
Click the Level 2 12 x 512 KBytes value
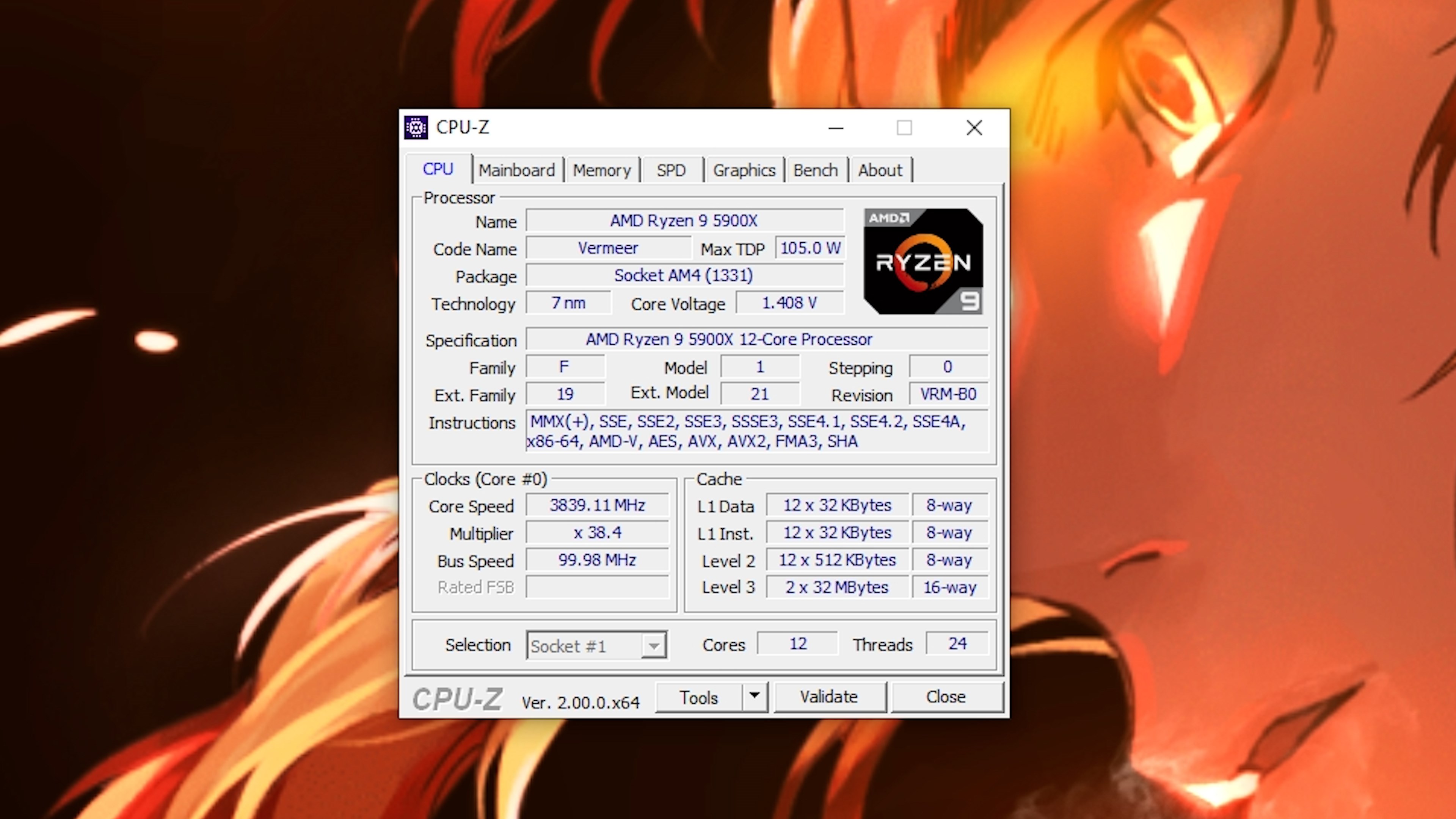(x=837, y=560)
